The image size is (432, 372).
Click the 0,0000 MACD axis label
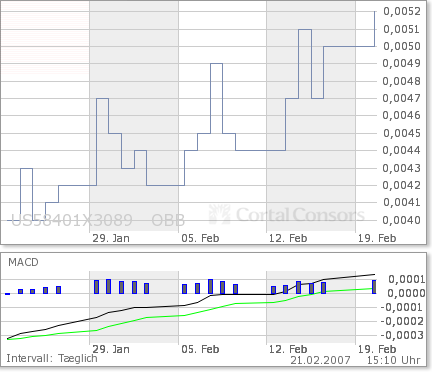point(407,293)
